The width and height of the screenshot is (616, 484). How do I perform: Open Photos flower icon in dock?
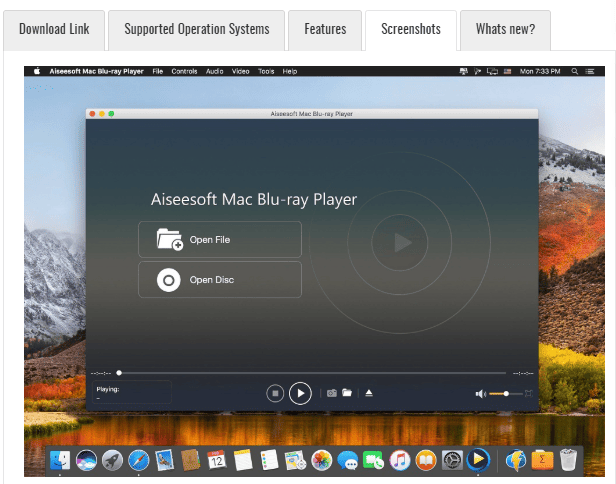tap(321, 460)
